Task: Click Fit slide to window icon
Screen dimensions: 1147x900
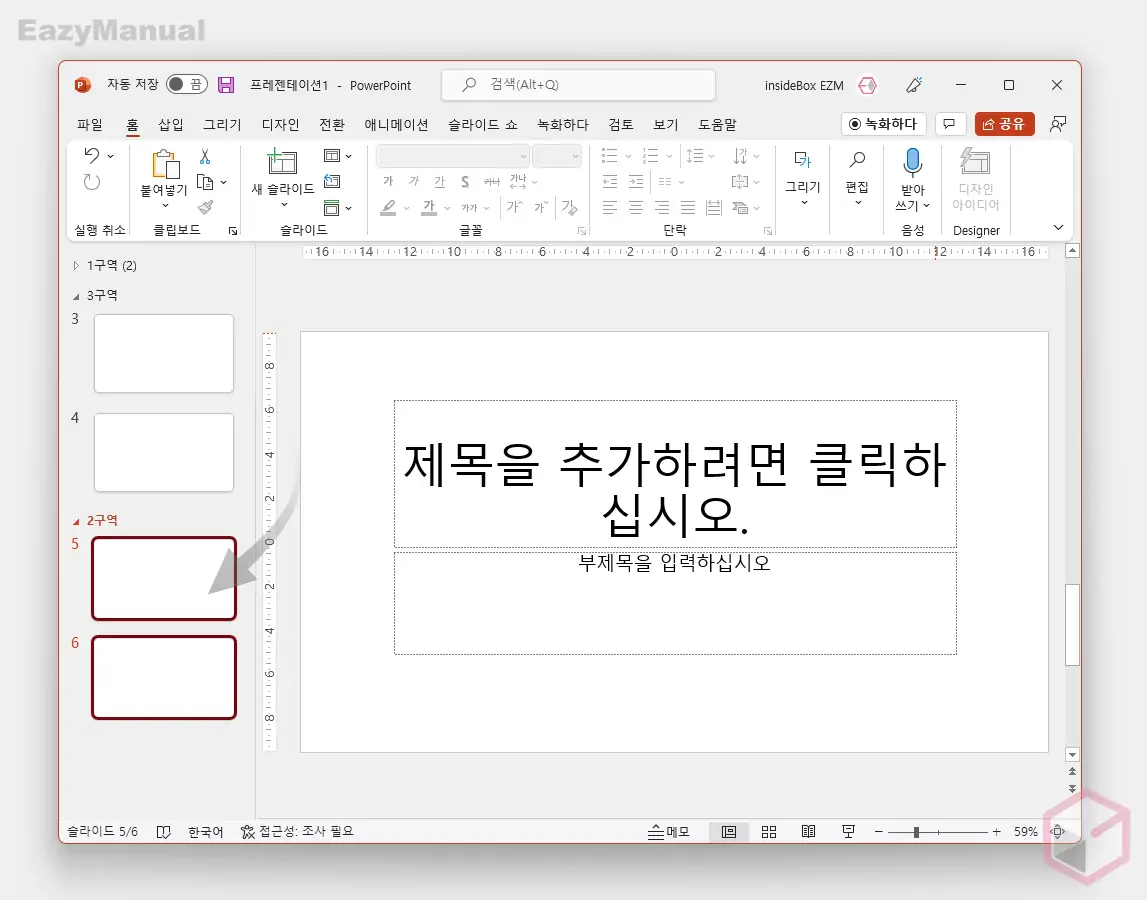Action: tap(1057, 832)
